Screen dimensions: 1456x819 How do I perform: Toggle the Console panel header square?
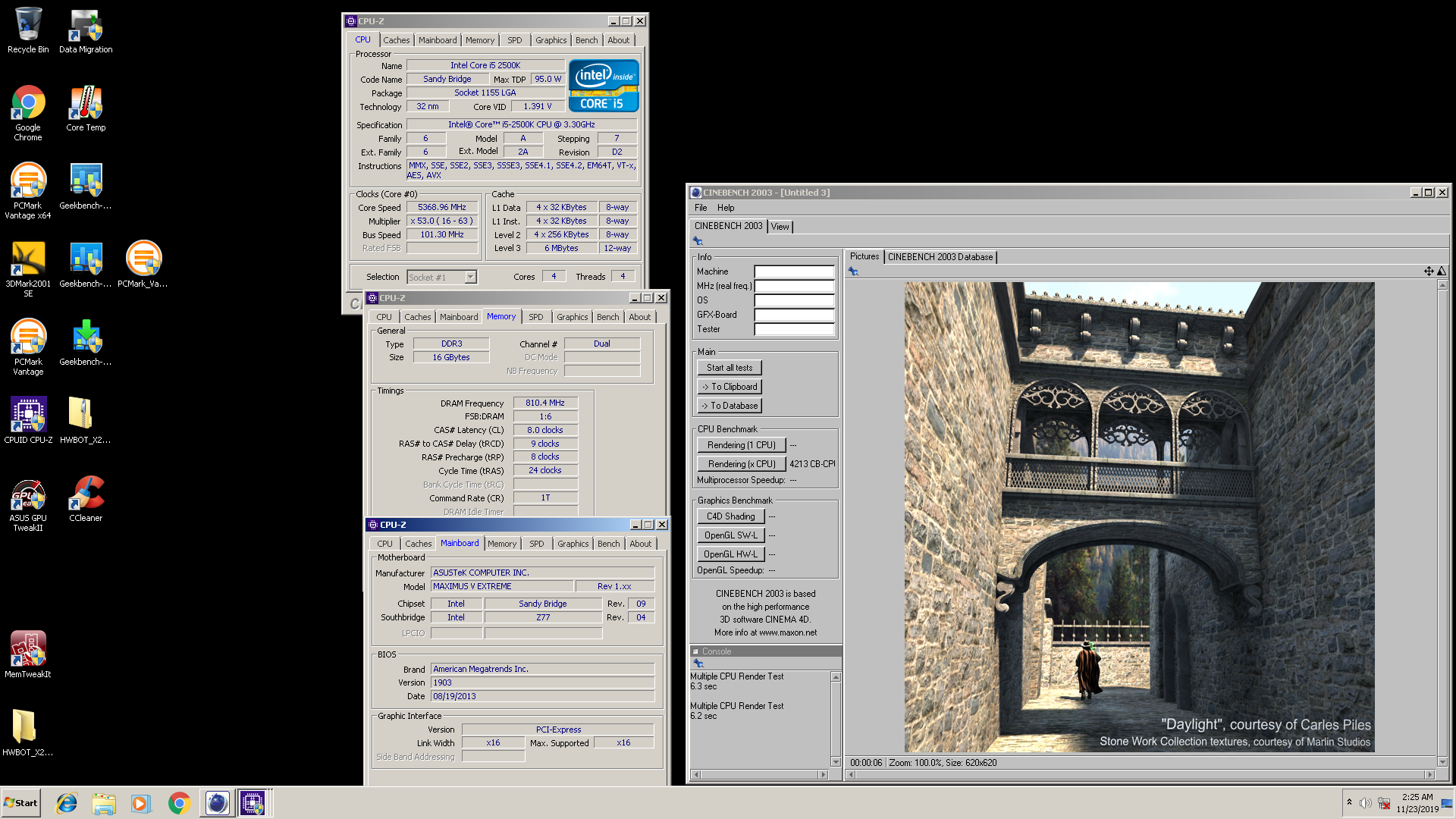click(695, 651)
